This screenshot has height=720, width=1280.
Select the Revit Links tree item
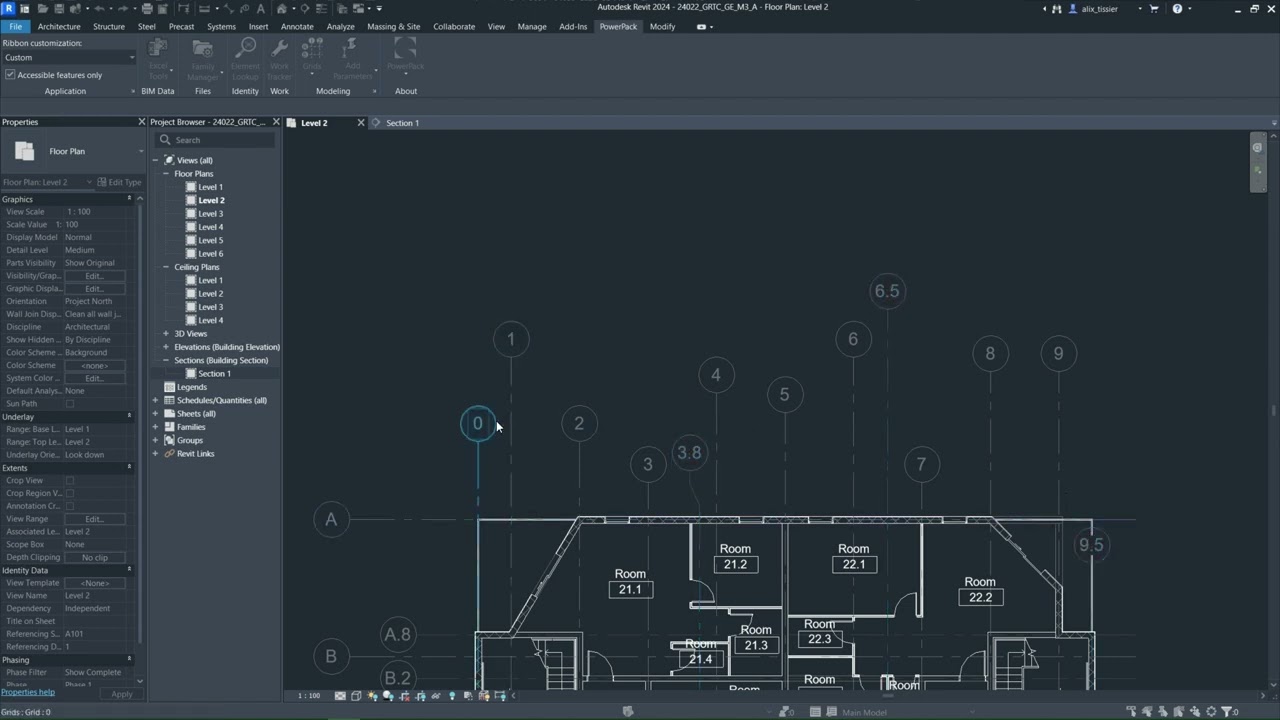pos(195,454)
